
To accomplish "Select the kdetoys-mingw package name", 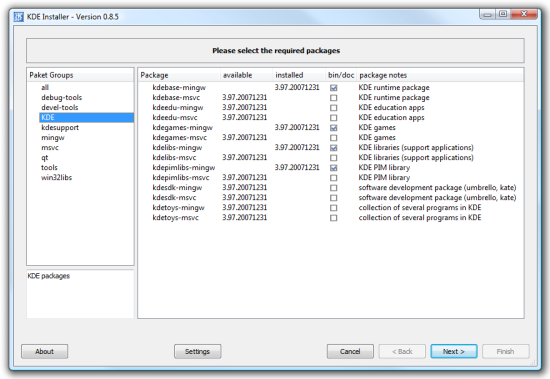I will click(179, 208).
